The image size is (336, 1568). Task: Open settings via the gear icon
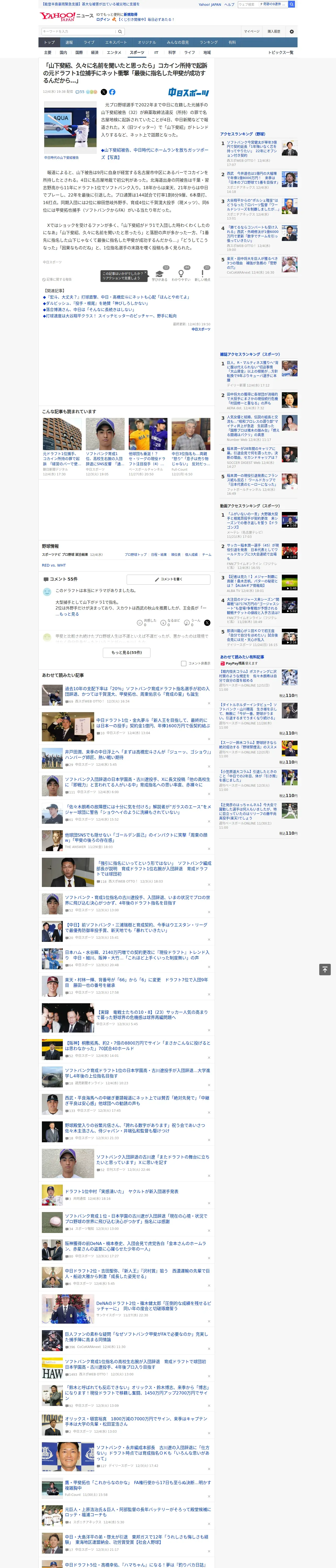(292, 32)
